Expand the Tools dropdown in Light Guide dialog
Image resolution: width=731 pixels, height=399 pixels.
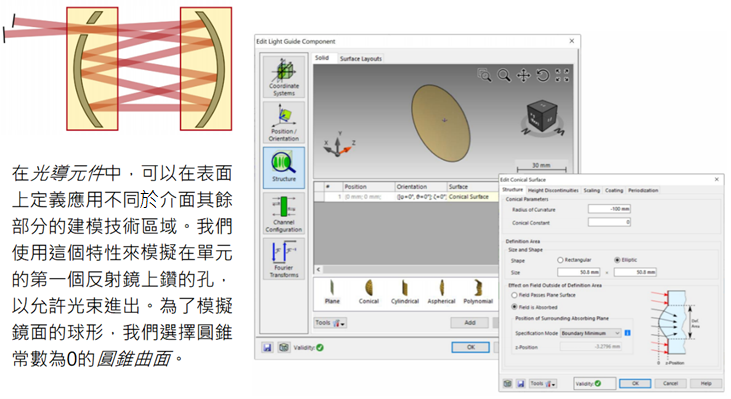point(330,323)
